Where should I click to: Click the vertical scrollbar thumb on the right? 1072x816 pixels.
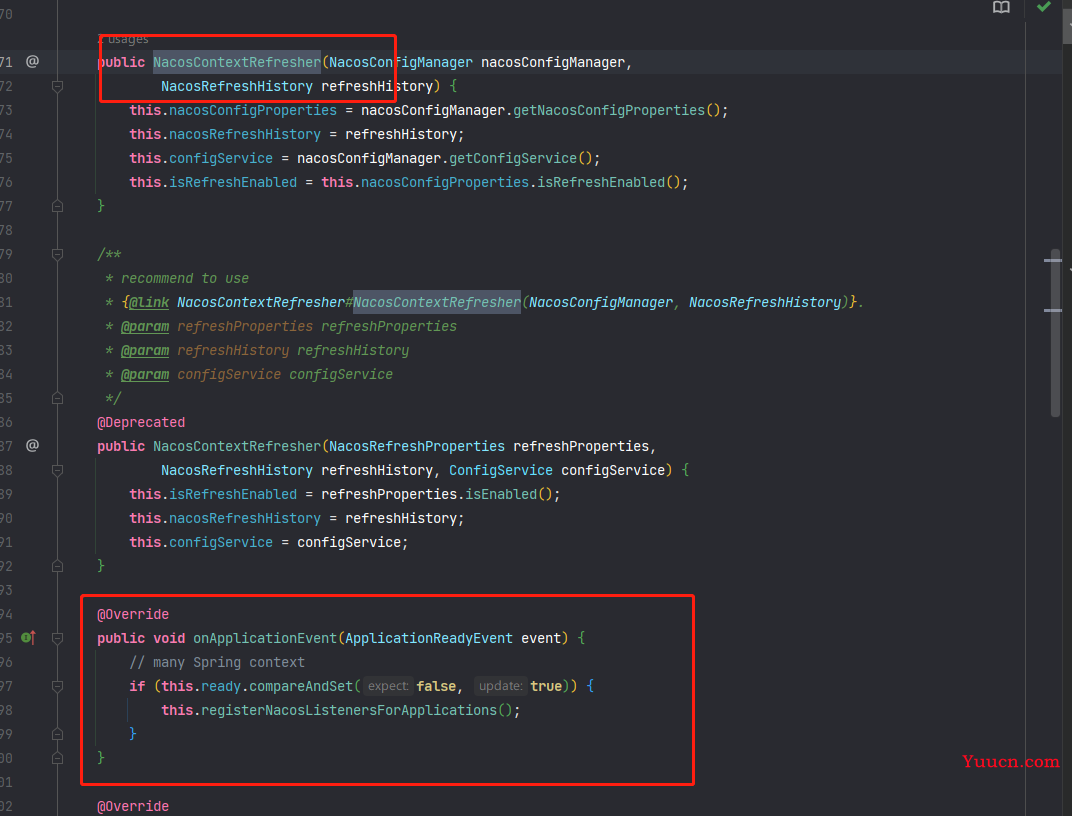point(1056,333)
